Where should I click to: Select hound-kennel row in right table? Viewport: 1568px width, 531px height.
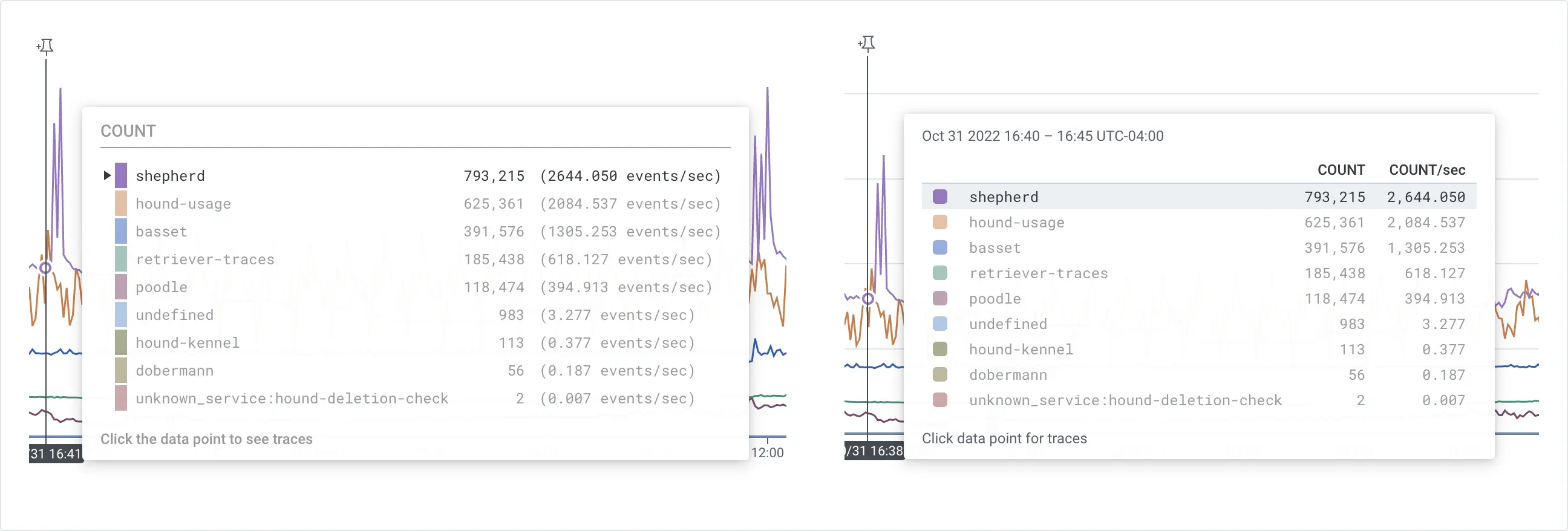(1198, 350)
